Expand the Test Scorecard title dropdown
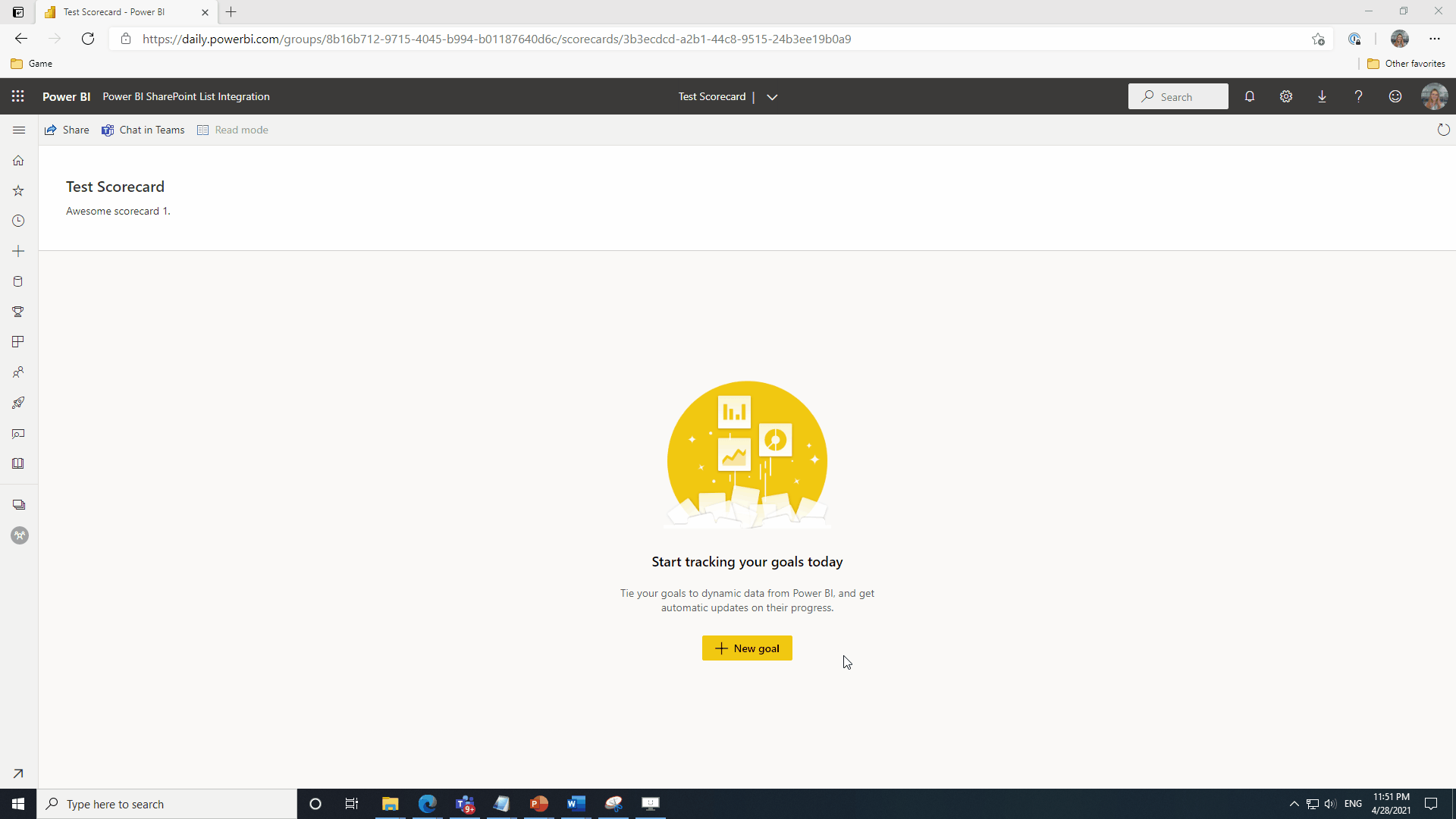The width and height of the screenshot is (1456, 819). click(x=774, y=96)
